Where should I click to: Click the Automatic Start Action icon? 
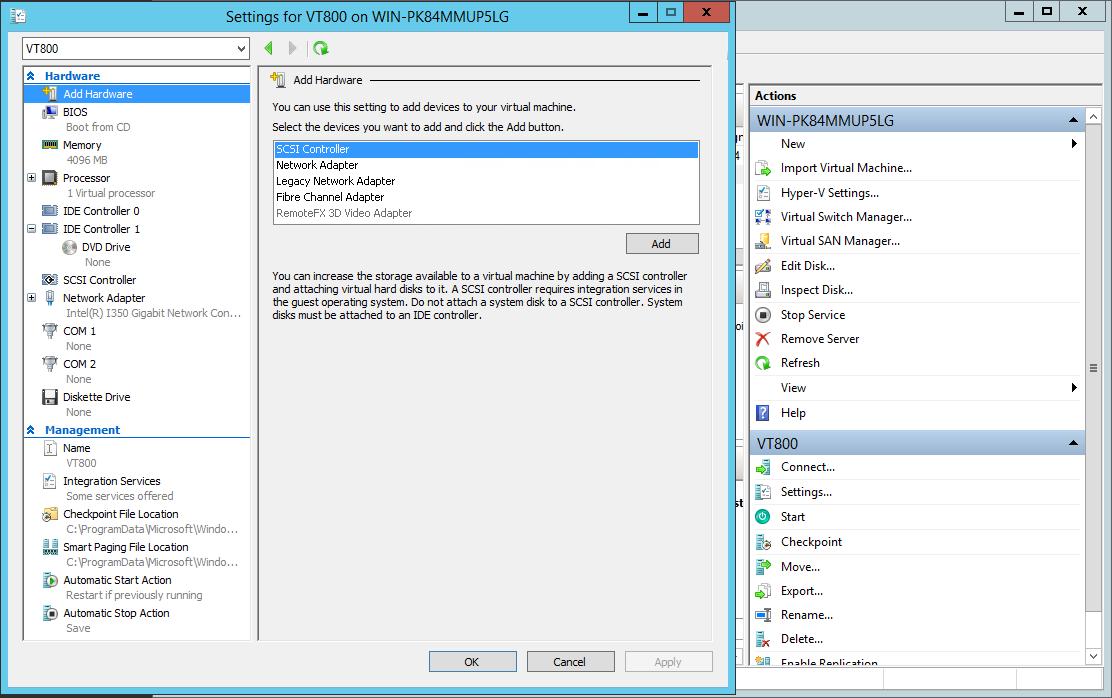(50, 580)
